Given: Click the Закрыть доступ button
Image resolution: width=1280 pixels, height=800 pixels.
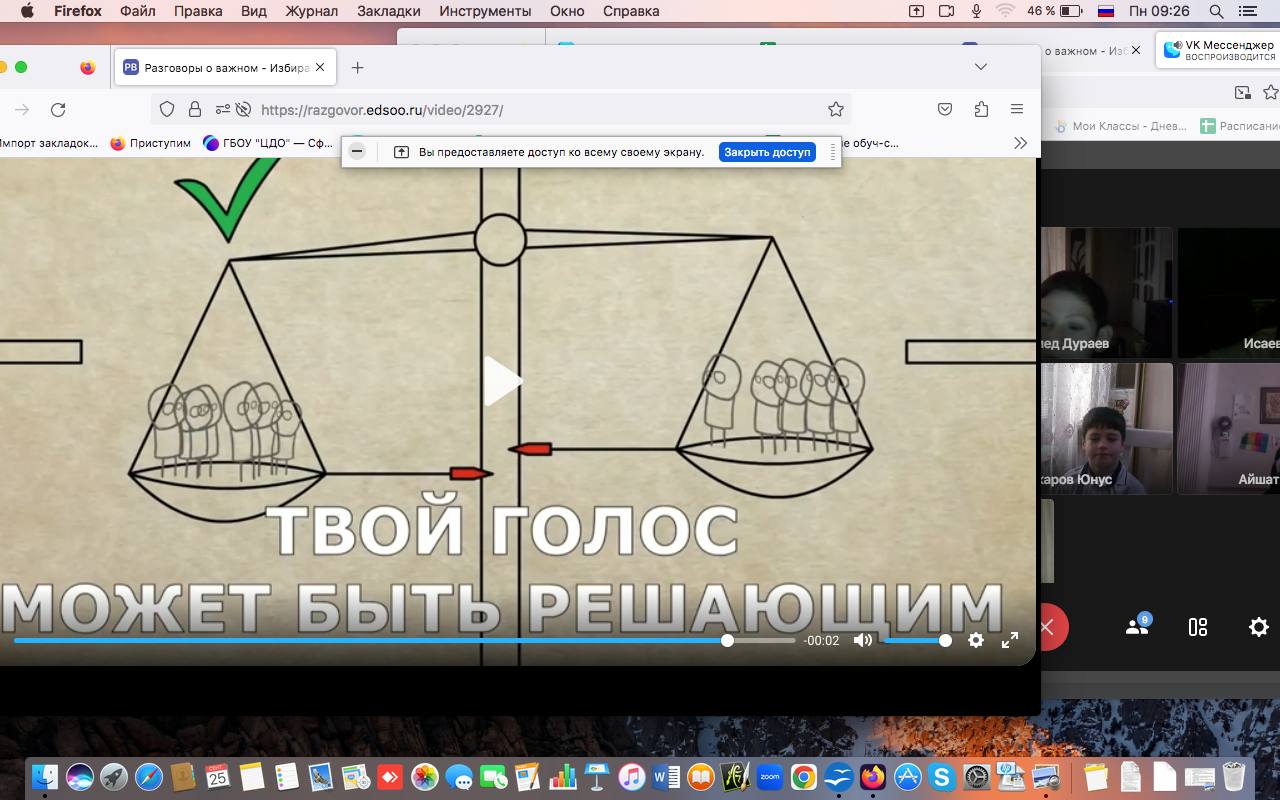Looking at the screenshot, I should pyautogui.click(x=767, y=152).
